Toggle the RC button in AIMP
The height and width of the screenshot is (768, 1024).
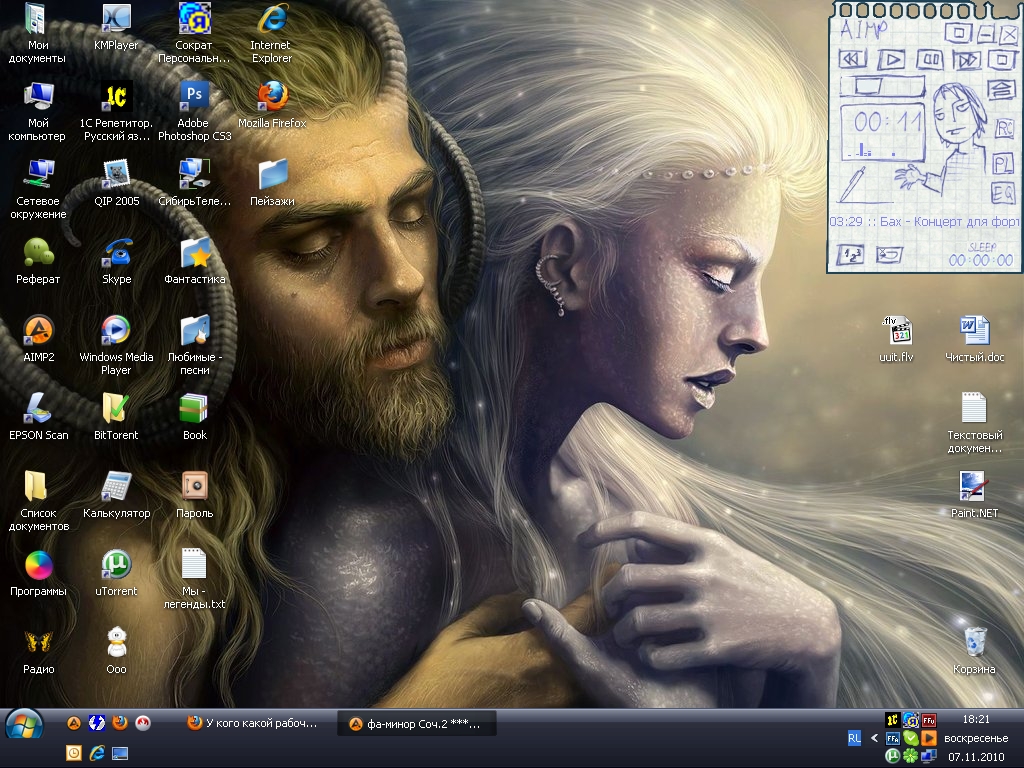(1002, 128)
